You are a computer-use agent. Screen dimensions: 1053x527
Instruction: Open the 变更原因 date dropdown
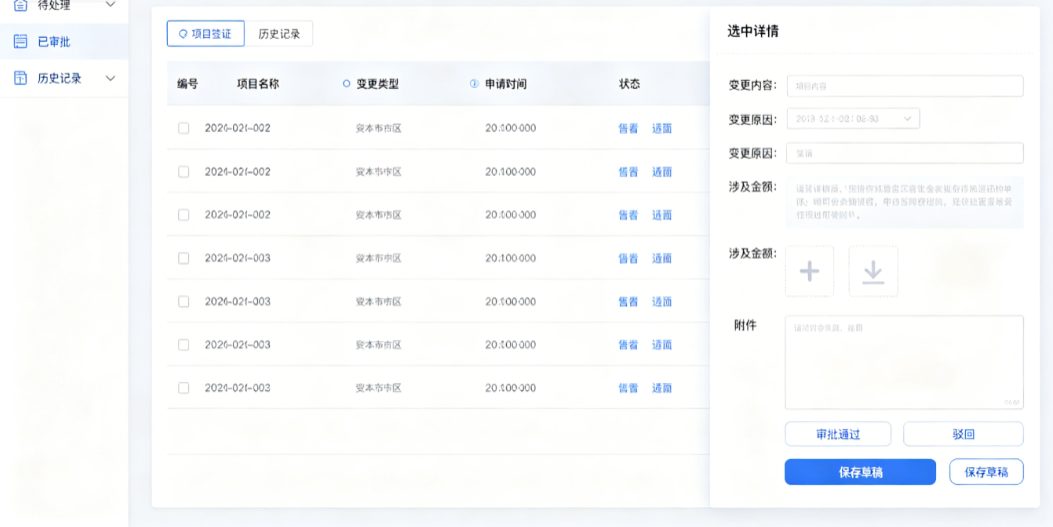point(853,119)
